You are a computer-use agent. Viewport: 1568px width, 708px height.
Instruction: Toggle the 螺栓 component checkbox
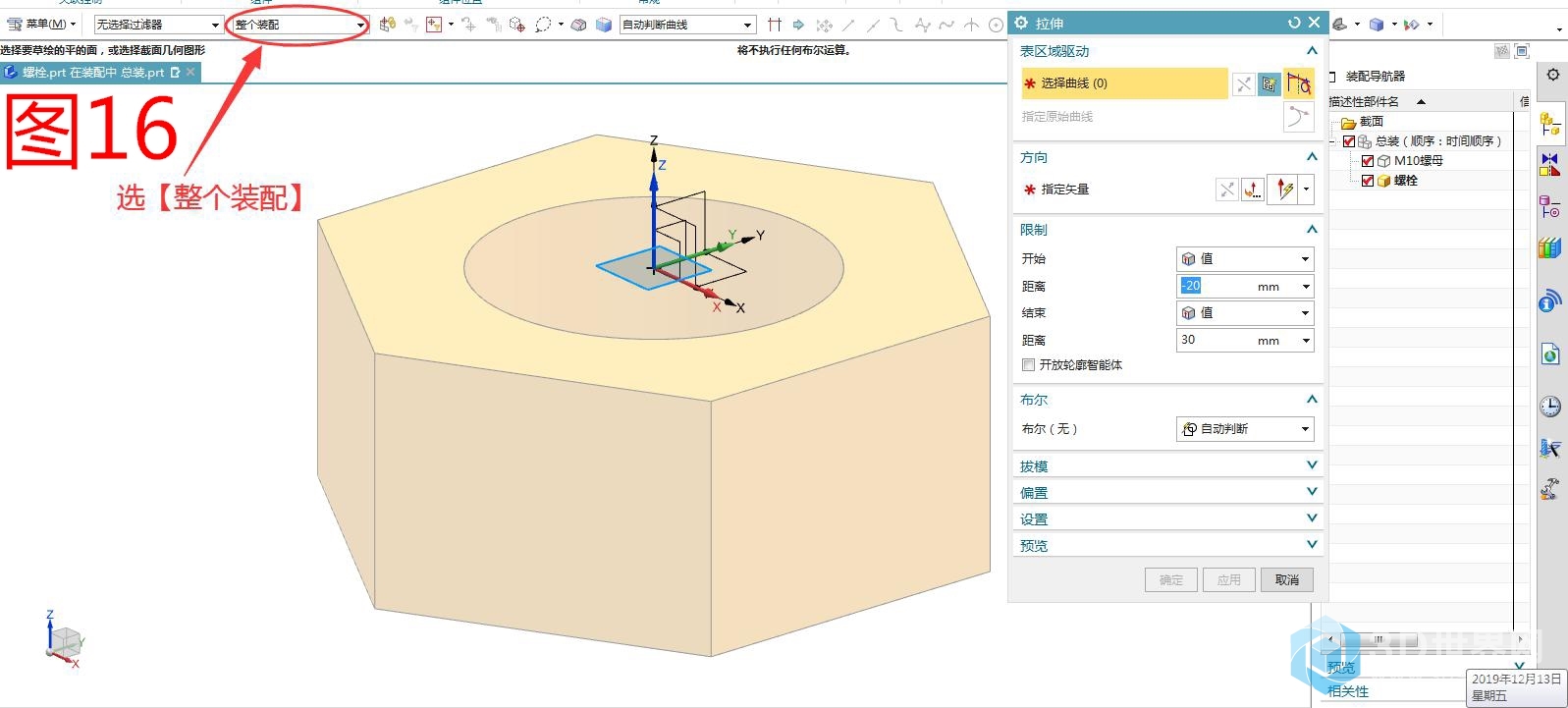click(x=1368, y=181)
